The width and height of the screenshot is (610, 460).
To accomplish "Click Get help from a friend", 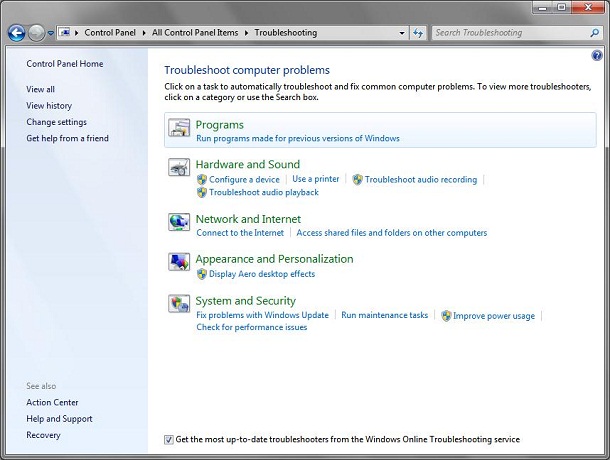I will [67, 138].
